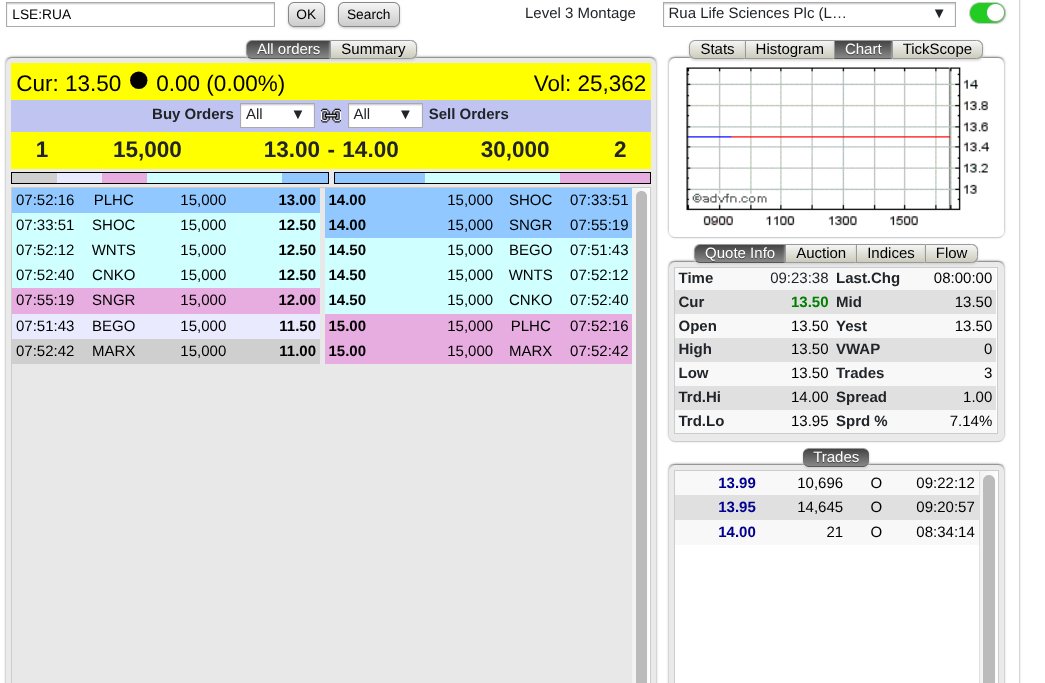The image size is (1045, 683).
Task: Click the 30,000 total sell size
Action: 515,150
